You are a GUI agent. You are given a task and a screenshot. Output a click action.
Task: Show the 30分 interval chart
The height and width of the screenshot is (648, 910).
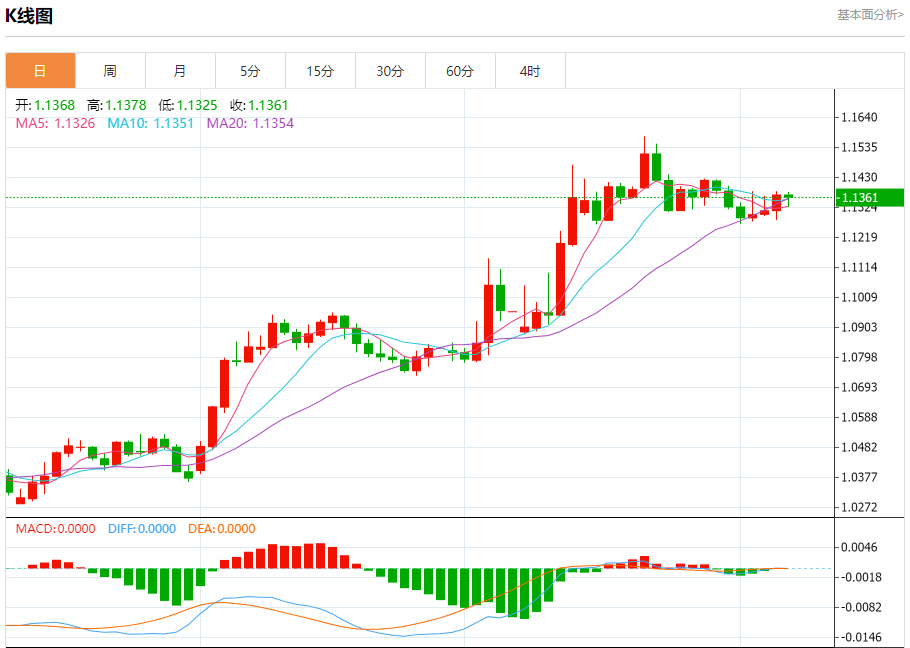[x=390, y=71]
